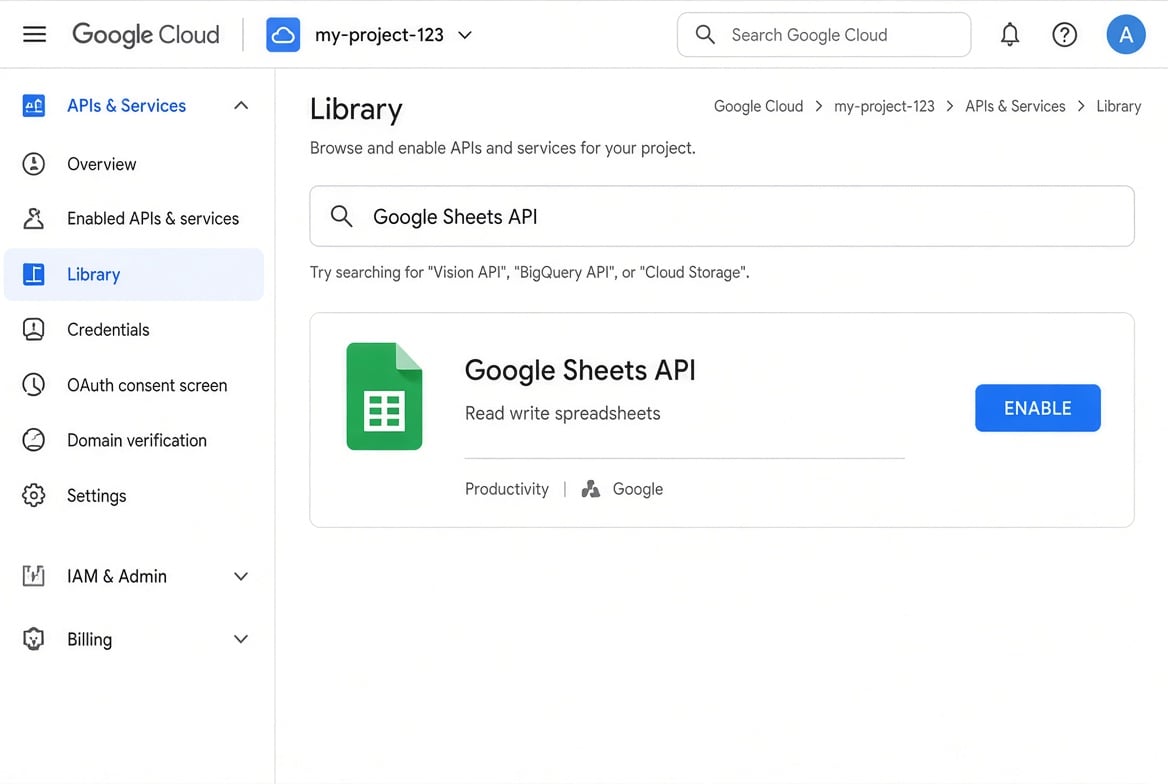
Task: Expand the Billing section chevron
Action: (x=241, y=639)
